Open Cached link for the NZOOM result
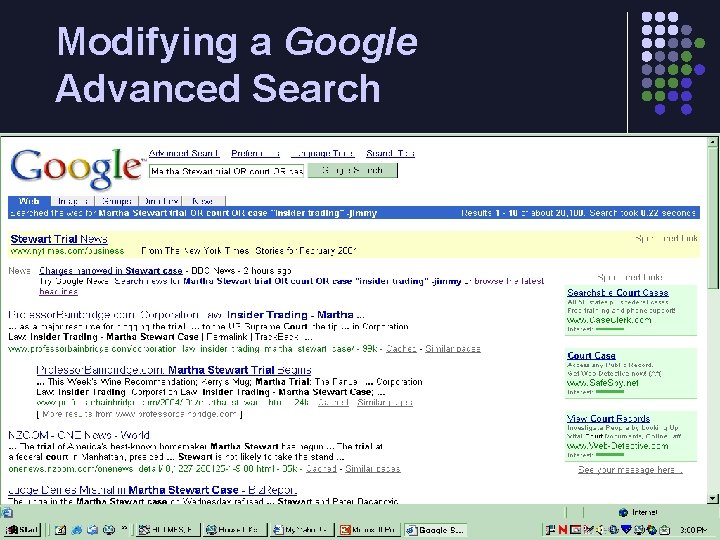Screen dimensions: 720x540 coord(321,468)
